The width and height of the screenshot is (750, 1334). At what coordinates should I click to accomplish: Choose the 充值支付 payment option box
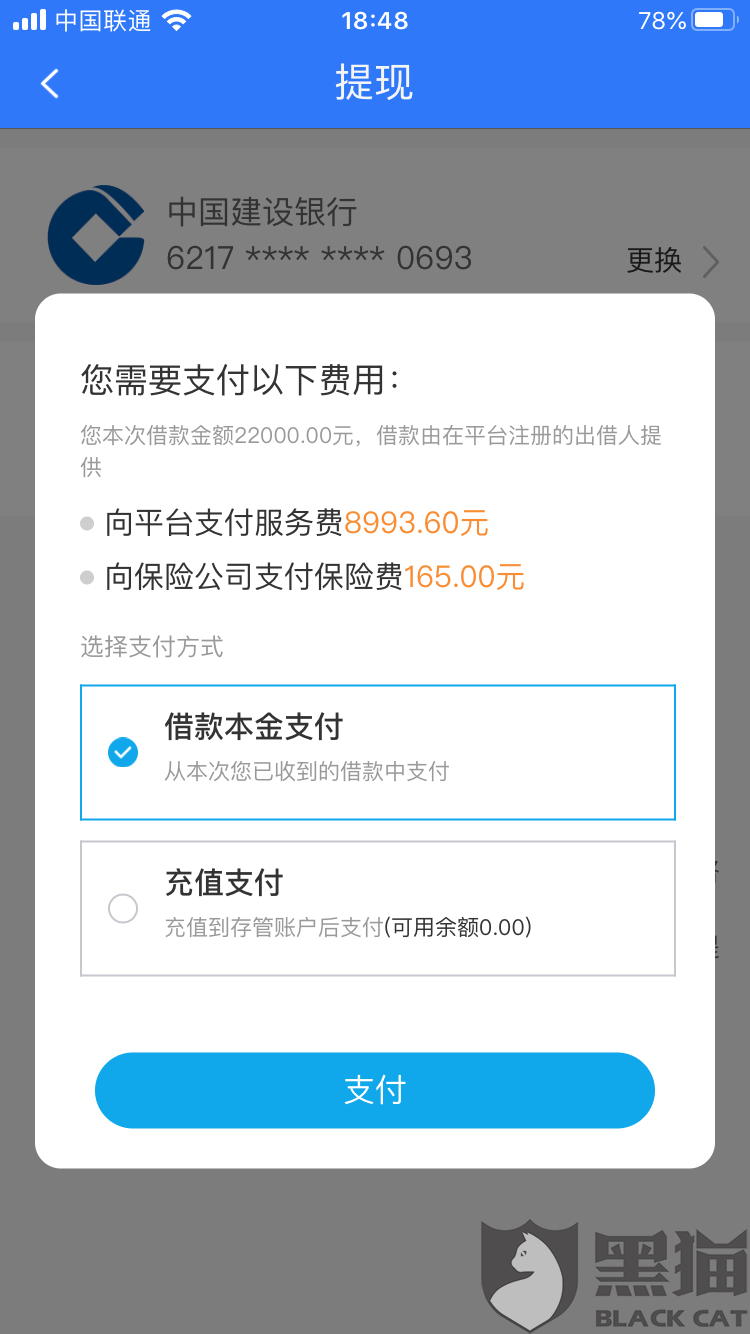(x=378, y=908)
